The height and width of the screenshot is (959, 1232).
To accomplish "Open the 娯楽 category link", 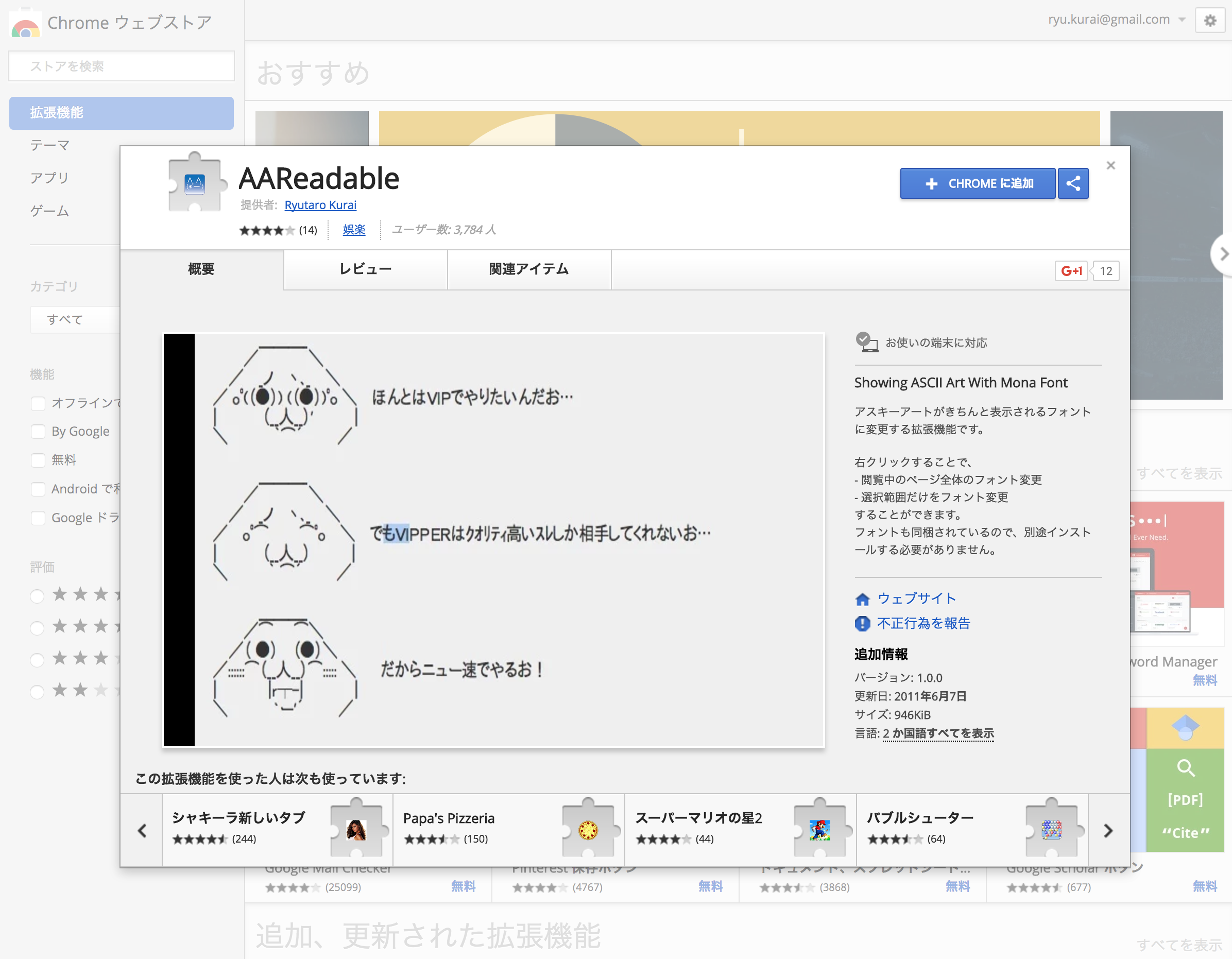I will (x=354, y=230).
